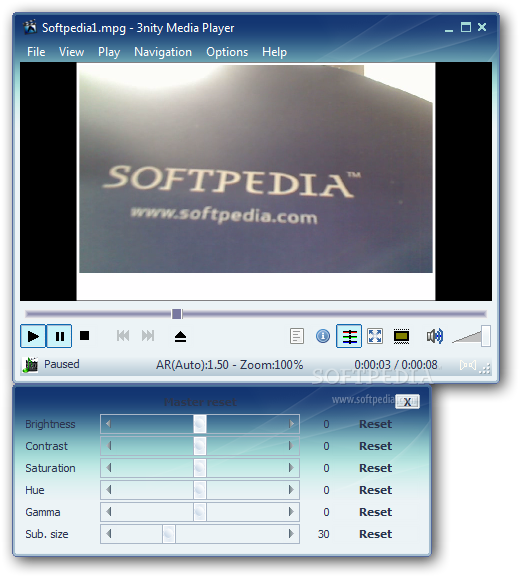Screen dimensions: 520x577
Task: Decrease Gamma with left arrow
Action: 108,512
